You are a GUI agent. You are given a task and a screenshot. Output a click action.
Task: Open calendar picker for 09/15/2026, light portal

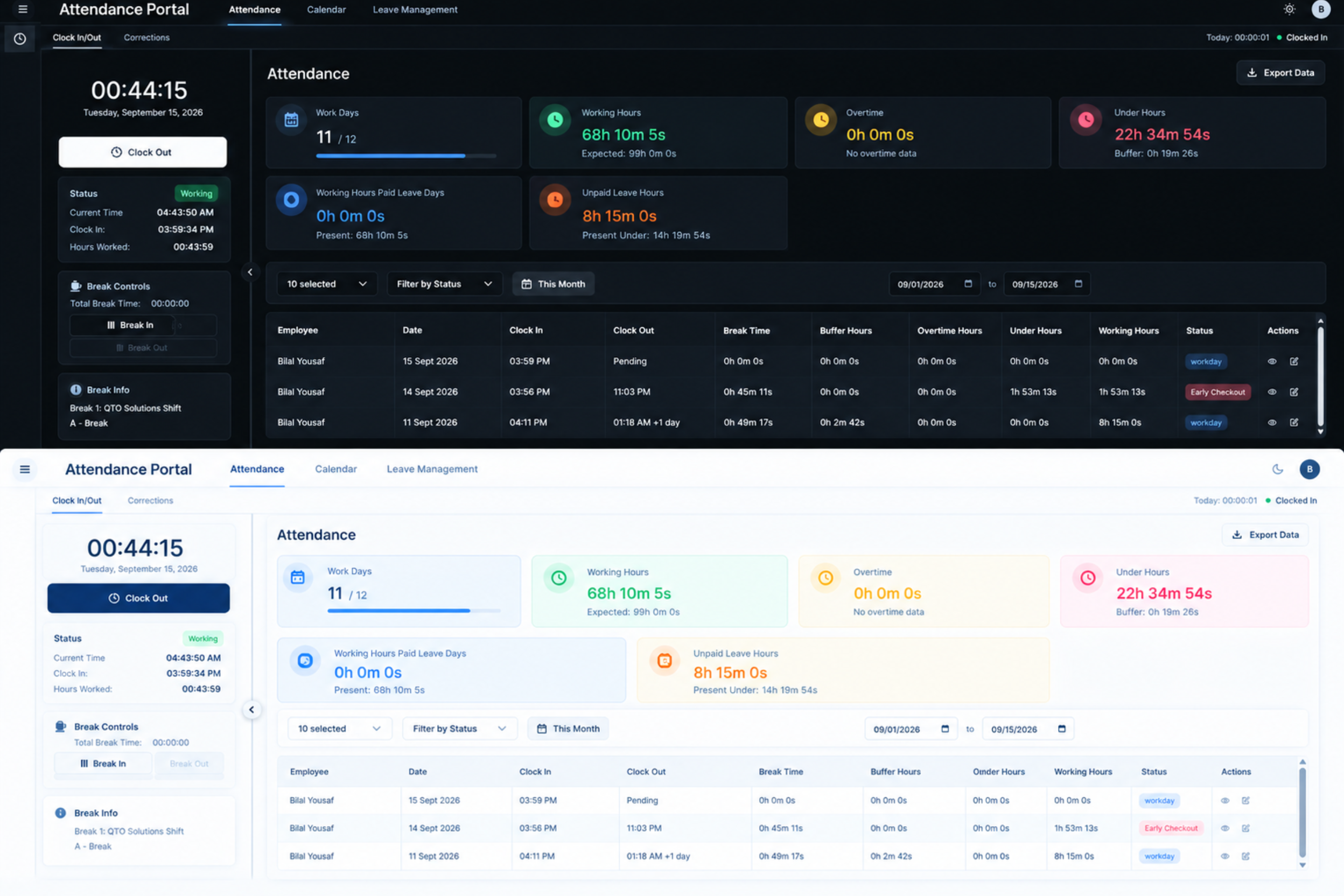[x=1062, y=729]
